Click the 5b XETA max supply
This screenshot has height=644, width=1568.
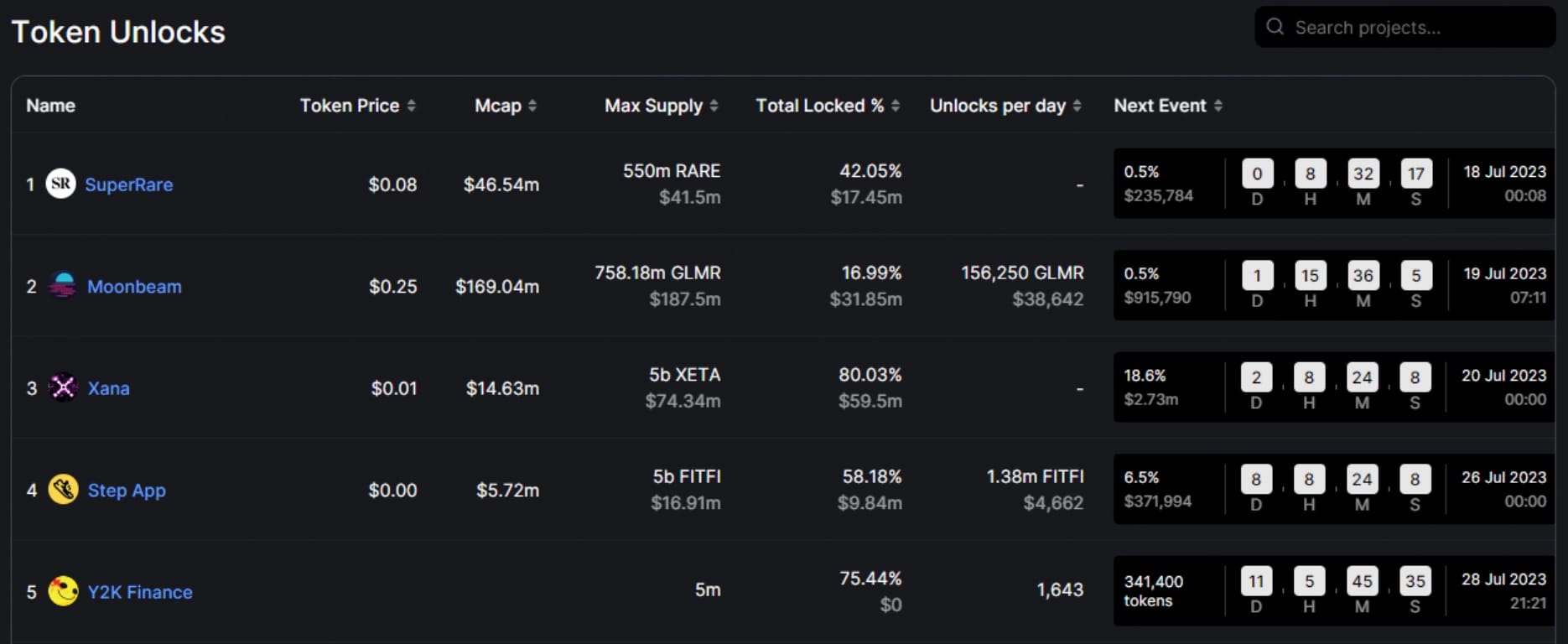point(685,375)
